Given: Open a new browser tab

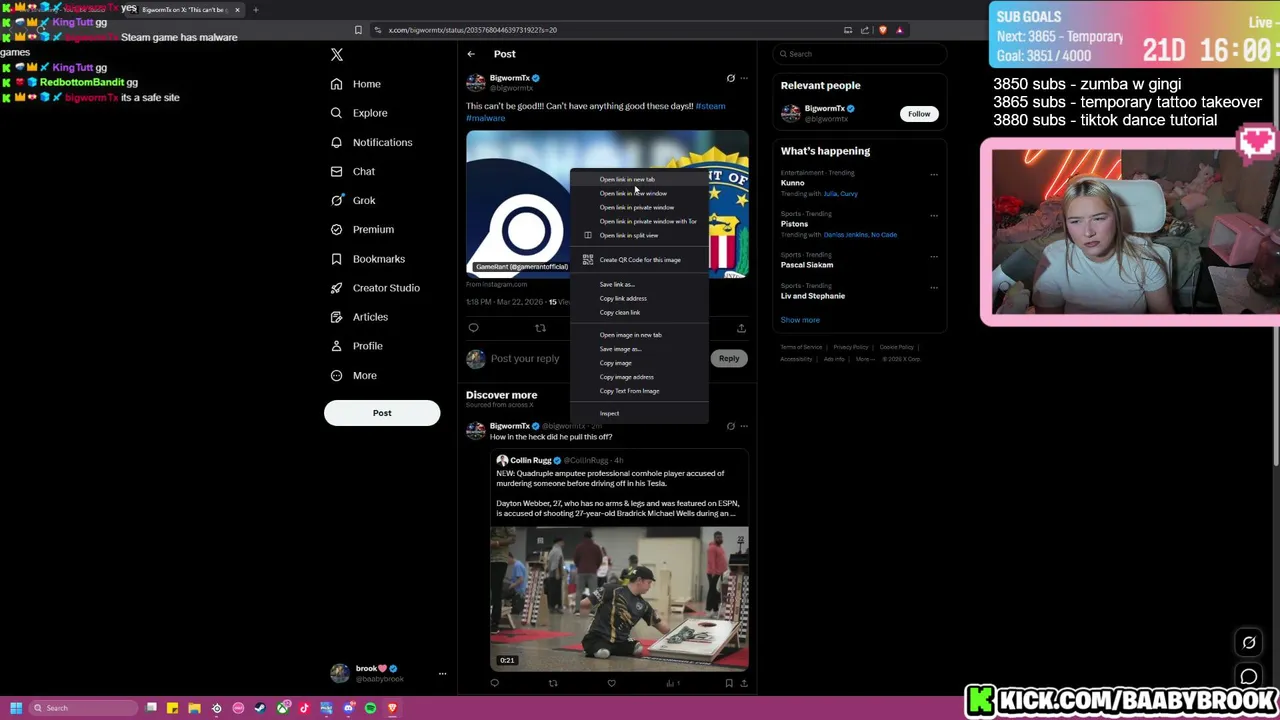Looking at the screenshot, I should click(x=255, y=10).
